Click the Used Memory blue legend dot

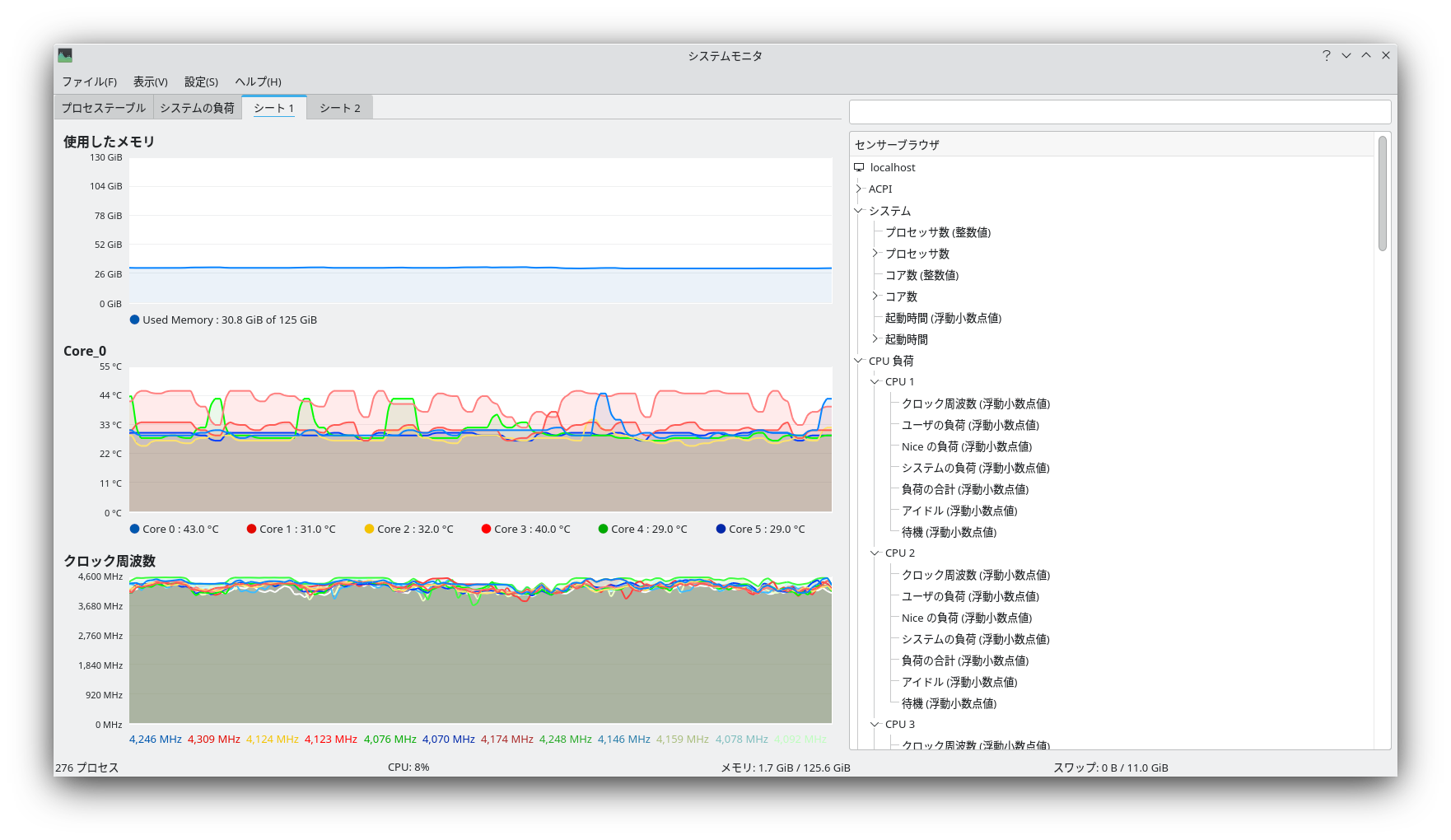pyautogui.click(x=134, y=320)
